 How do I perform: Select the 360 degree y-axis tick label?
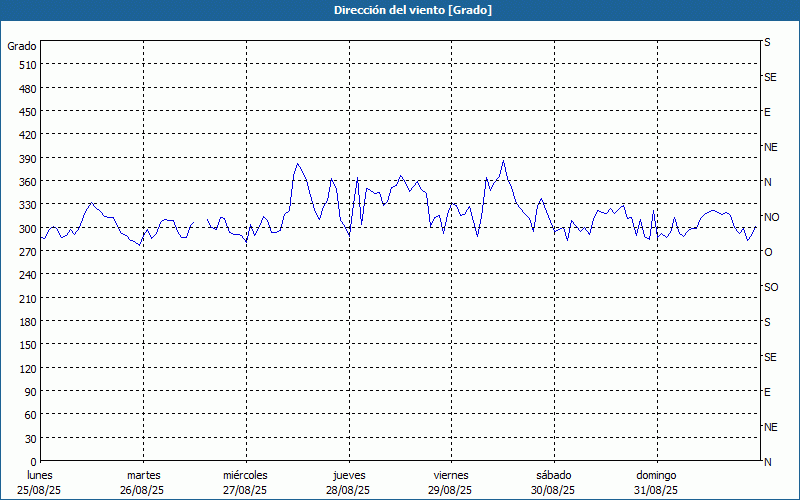[x=27, y=182]
